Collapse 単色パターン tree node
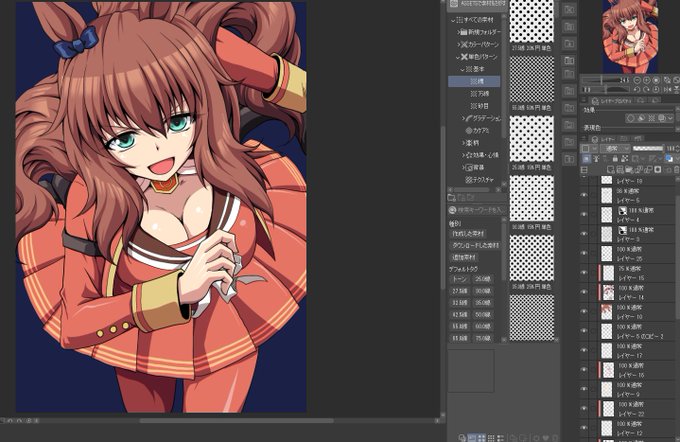This screenshot has width=680, height=442. (458, 57)
